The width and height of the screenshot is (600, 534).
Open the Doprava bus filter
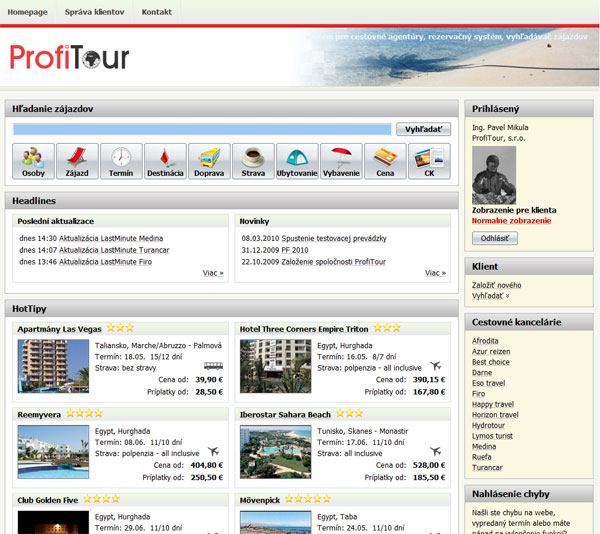point(209,161)
